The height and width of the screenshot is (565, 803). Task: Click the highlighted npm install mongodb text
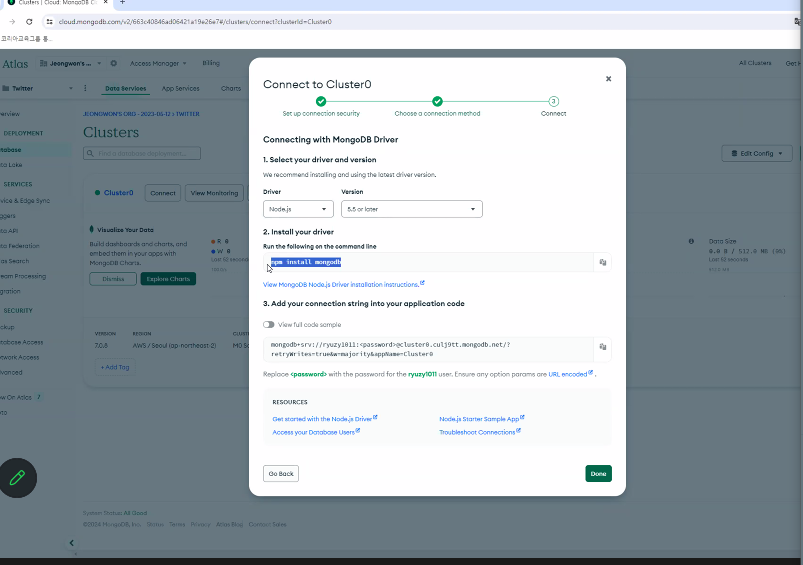click(x=306, y=262)
